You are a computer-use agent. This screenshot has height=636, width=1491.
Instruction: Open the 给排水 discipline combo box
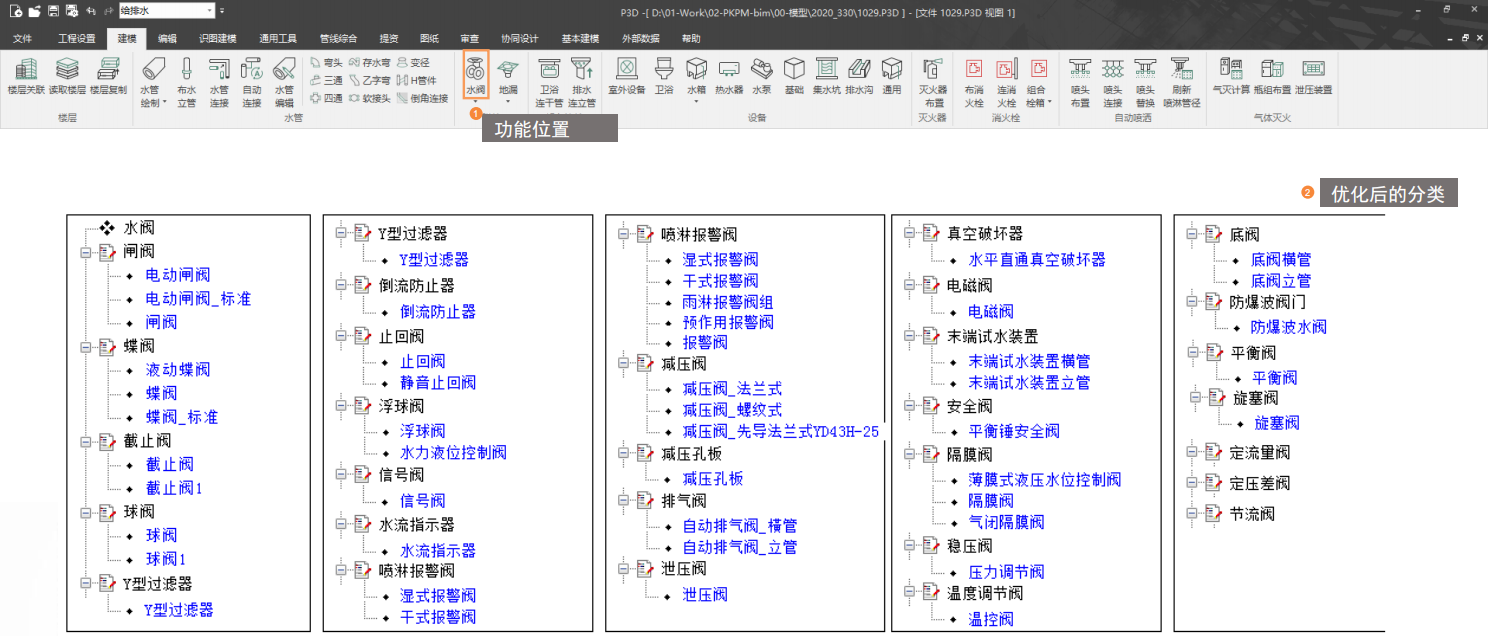pyautogui.click(x=166, y=11)
